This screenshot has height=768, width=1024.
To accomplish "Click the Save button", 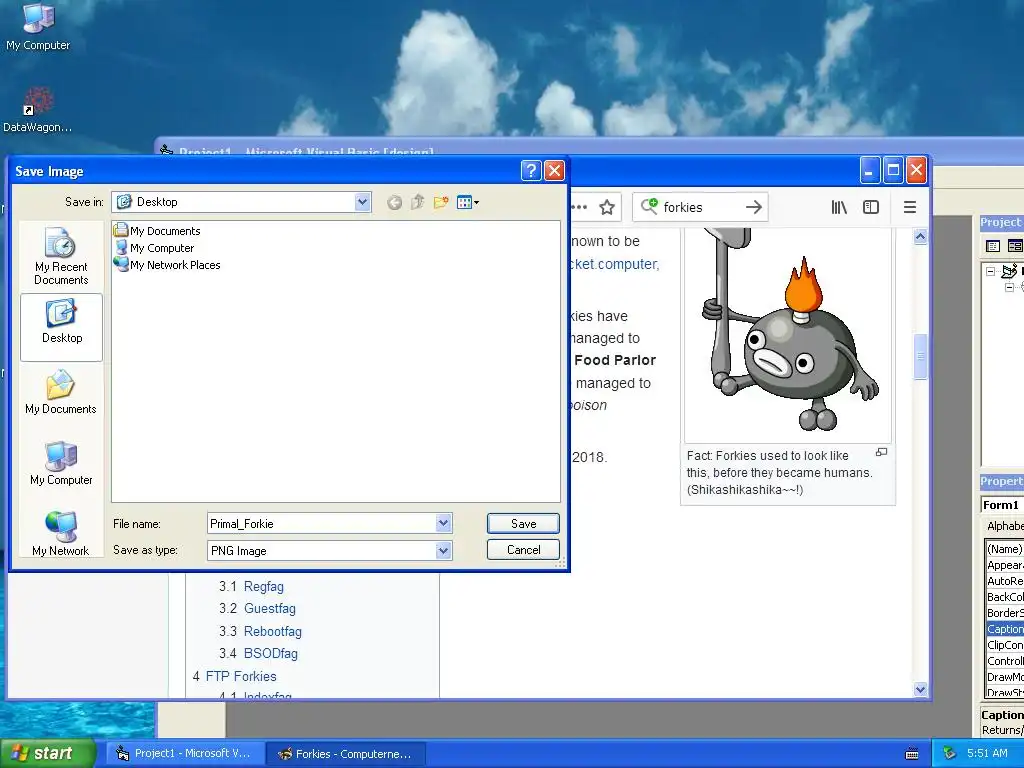I will 523,524.
